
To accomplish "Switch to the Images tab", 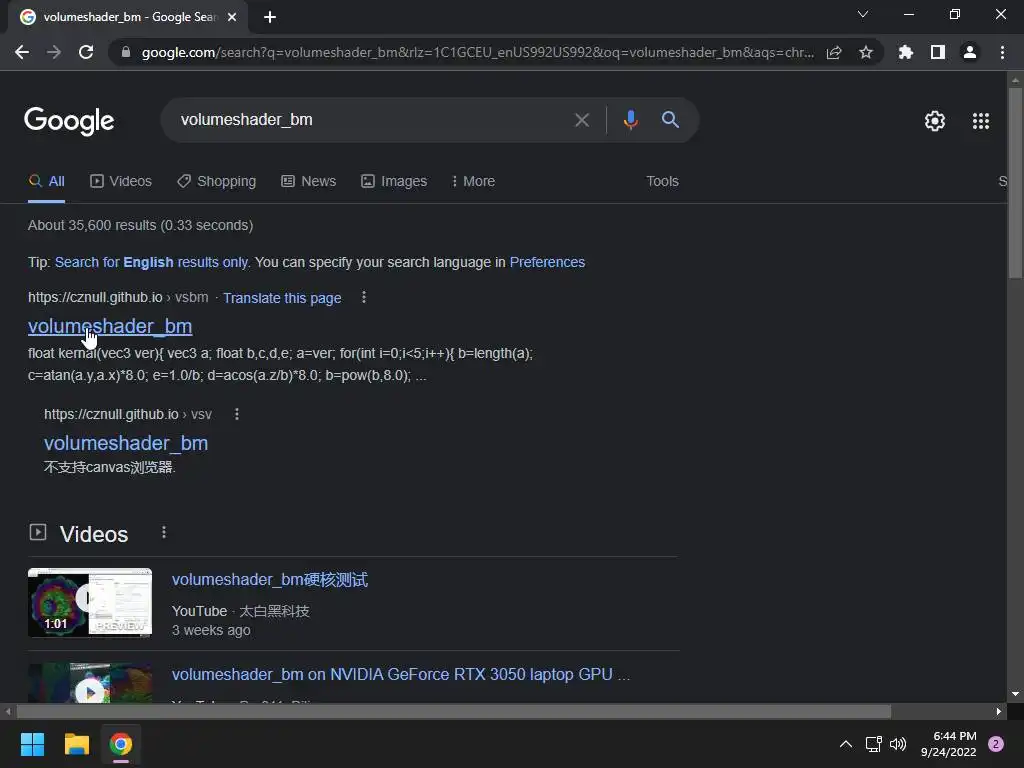I will [394, 182].
